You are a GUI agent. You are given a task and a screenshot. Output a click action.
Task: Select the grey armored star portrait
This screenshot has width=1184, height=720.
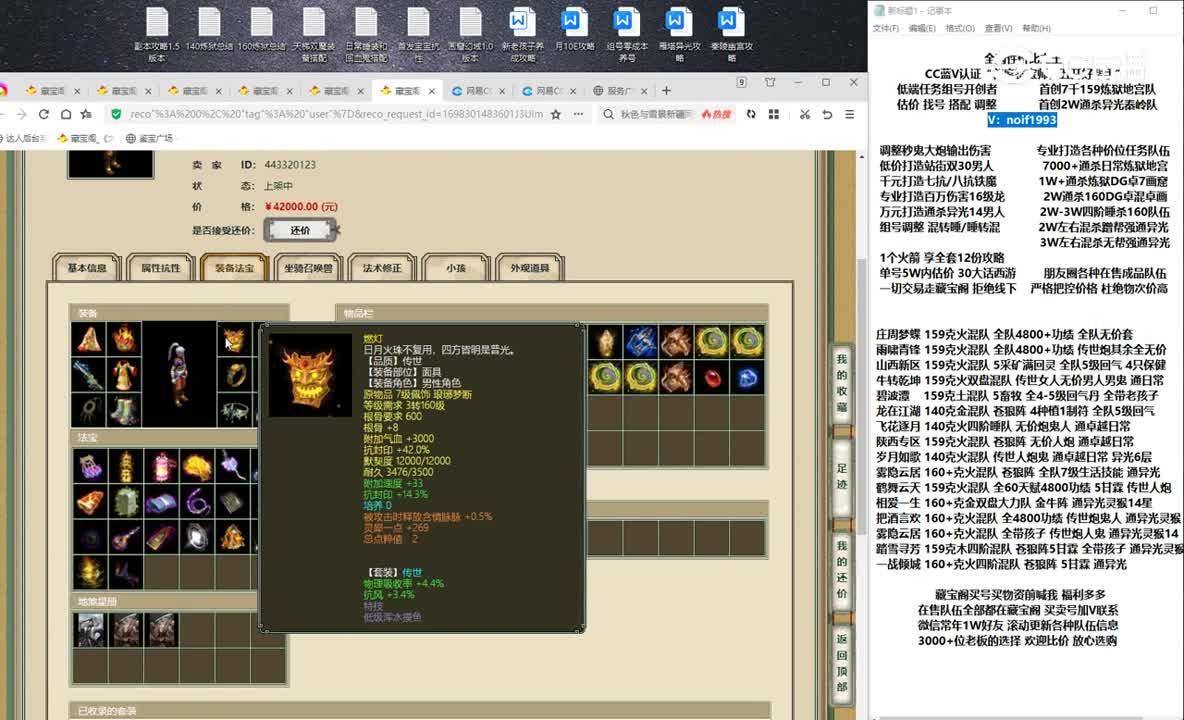pos(90,630)
